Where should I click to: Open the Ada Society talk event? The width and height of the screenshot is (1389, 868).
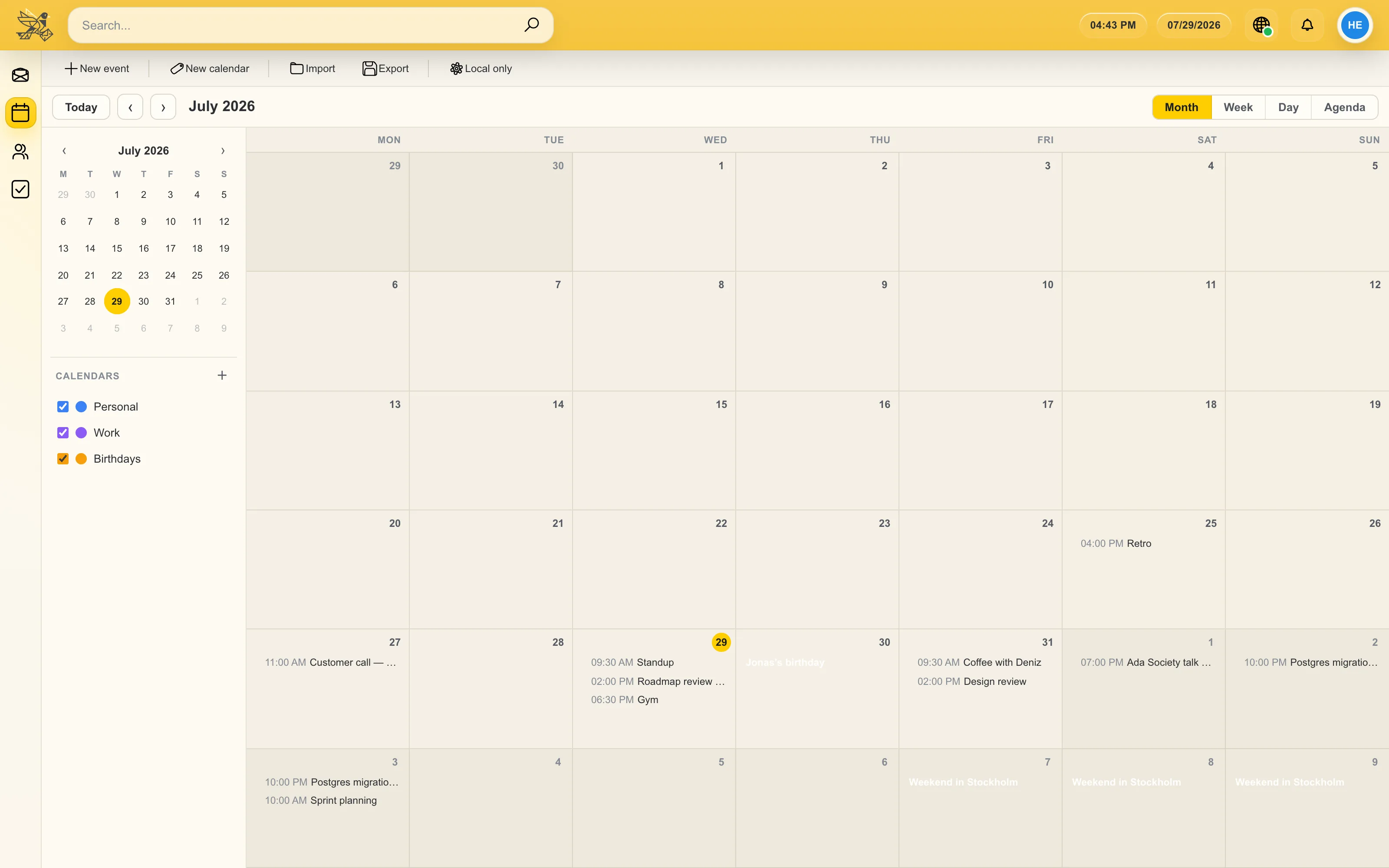tap(1143, 662)
